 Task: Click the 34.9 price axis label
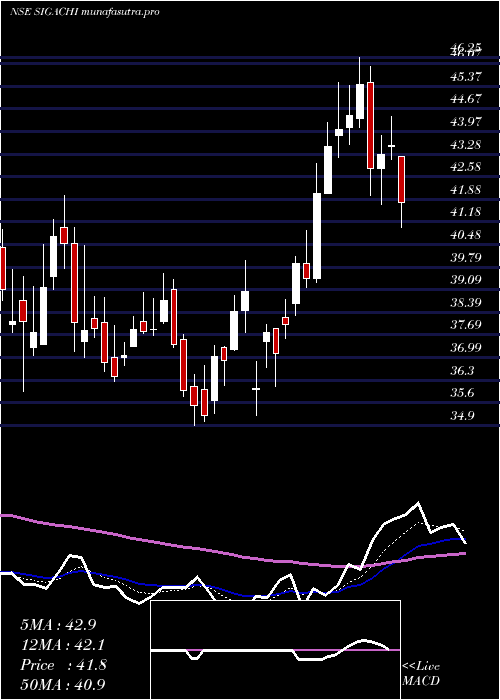[x=463, y=416]
